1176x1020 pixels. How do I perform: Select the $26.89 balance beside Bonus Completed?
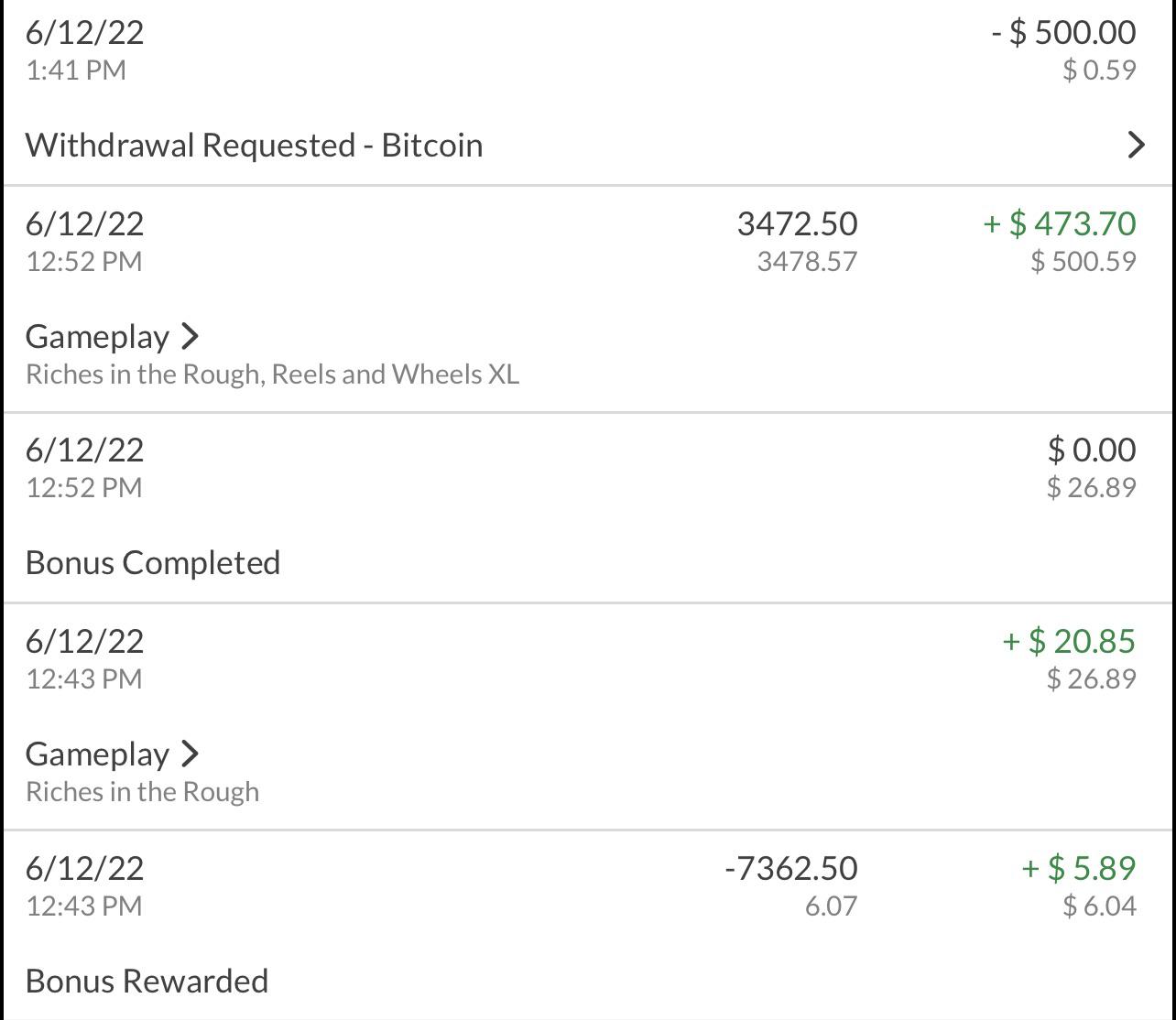[x=1092, y=487]
